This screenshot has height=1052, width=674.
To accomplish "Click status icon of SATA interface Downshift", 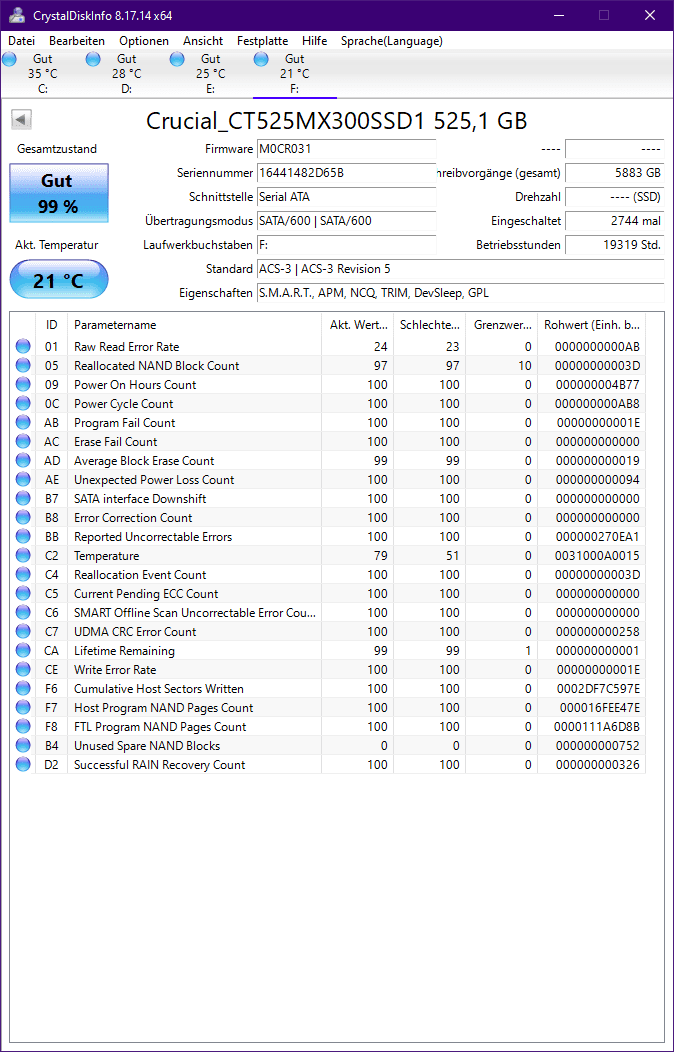I will (x=23, y=498).
